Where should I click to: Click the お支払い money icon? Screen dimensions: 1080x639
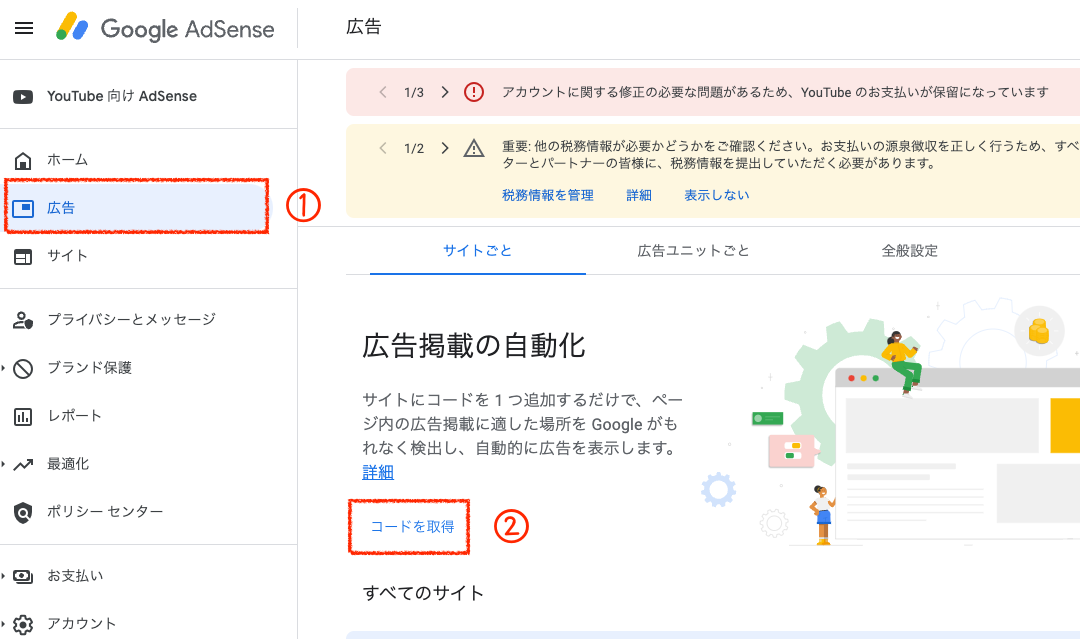[x=23, y=576]
